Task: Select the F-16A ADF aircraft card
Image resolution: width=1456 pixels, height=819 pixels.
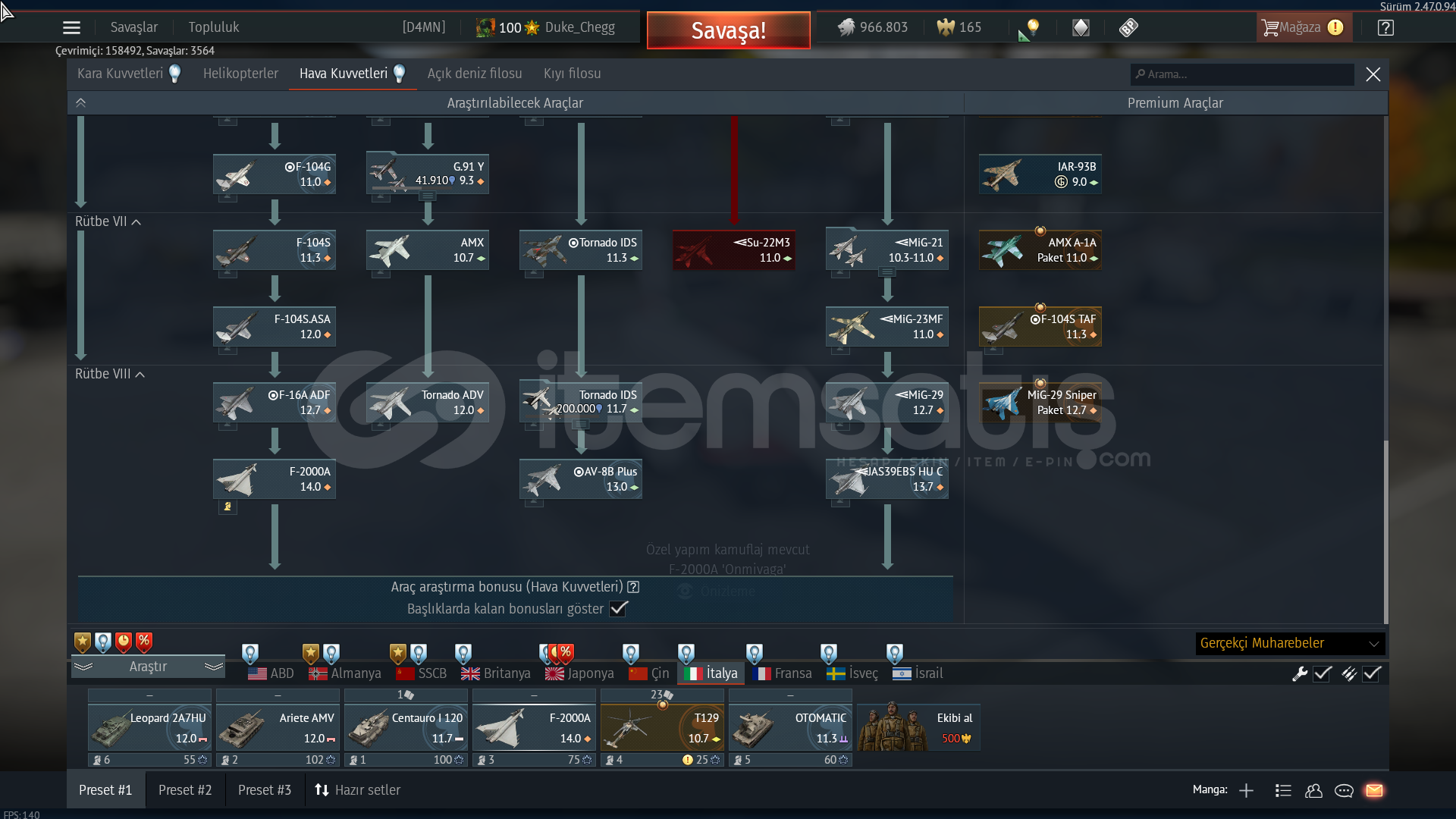Action: pos(275,403)
